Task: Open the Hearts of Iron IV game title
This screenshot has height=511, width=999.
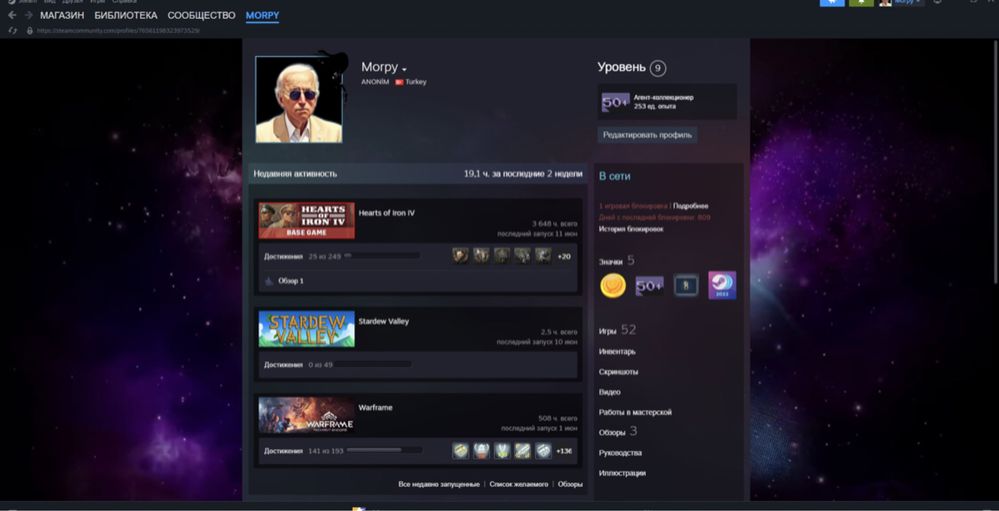Action: (387, 213)
